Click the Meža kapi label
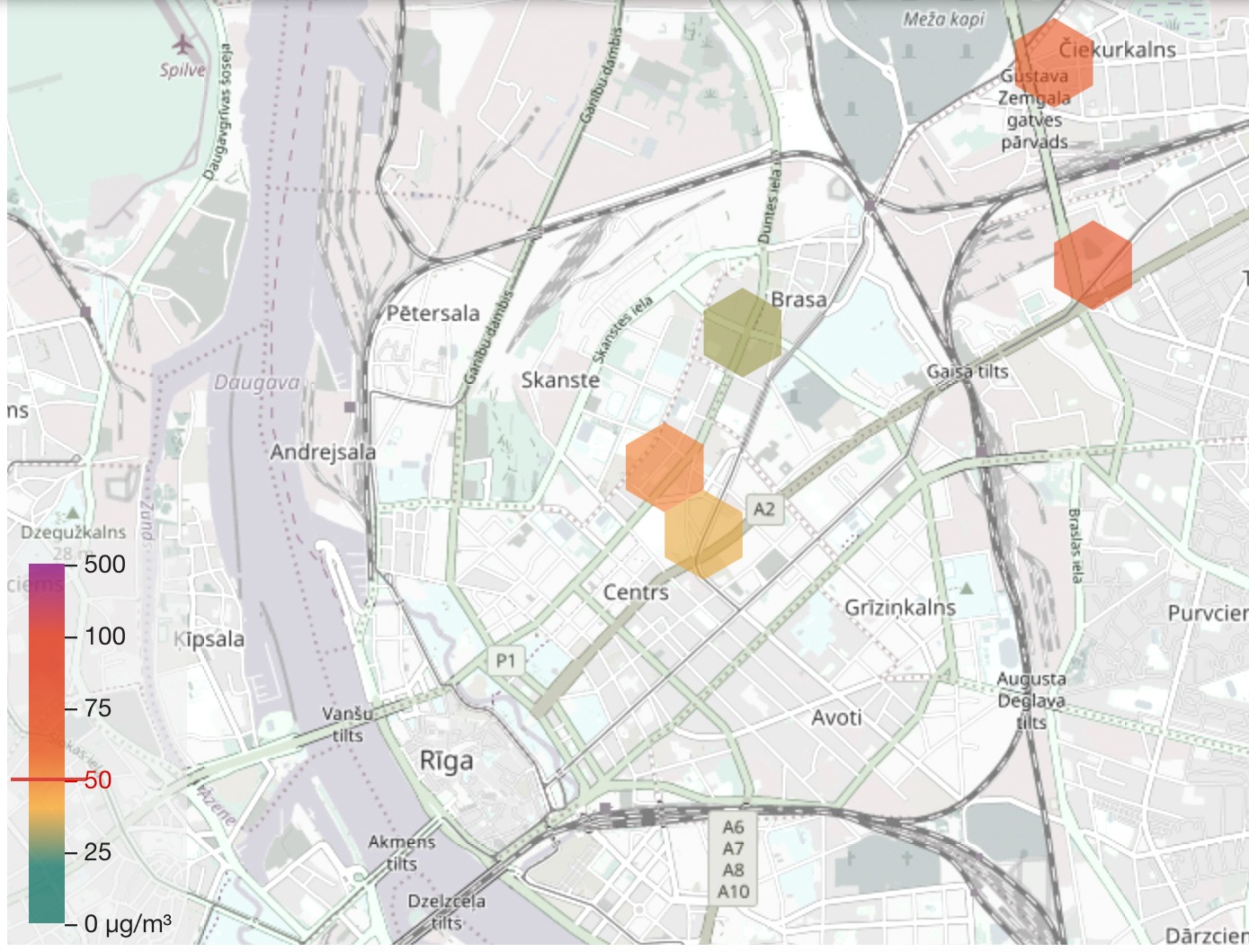 pyautogui.click(x=944, y=19)
